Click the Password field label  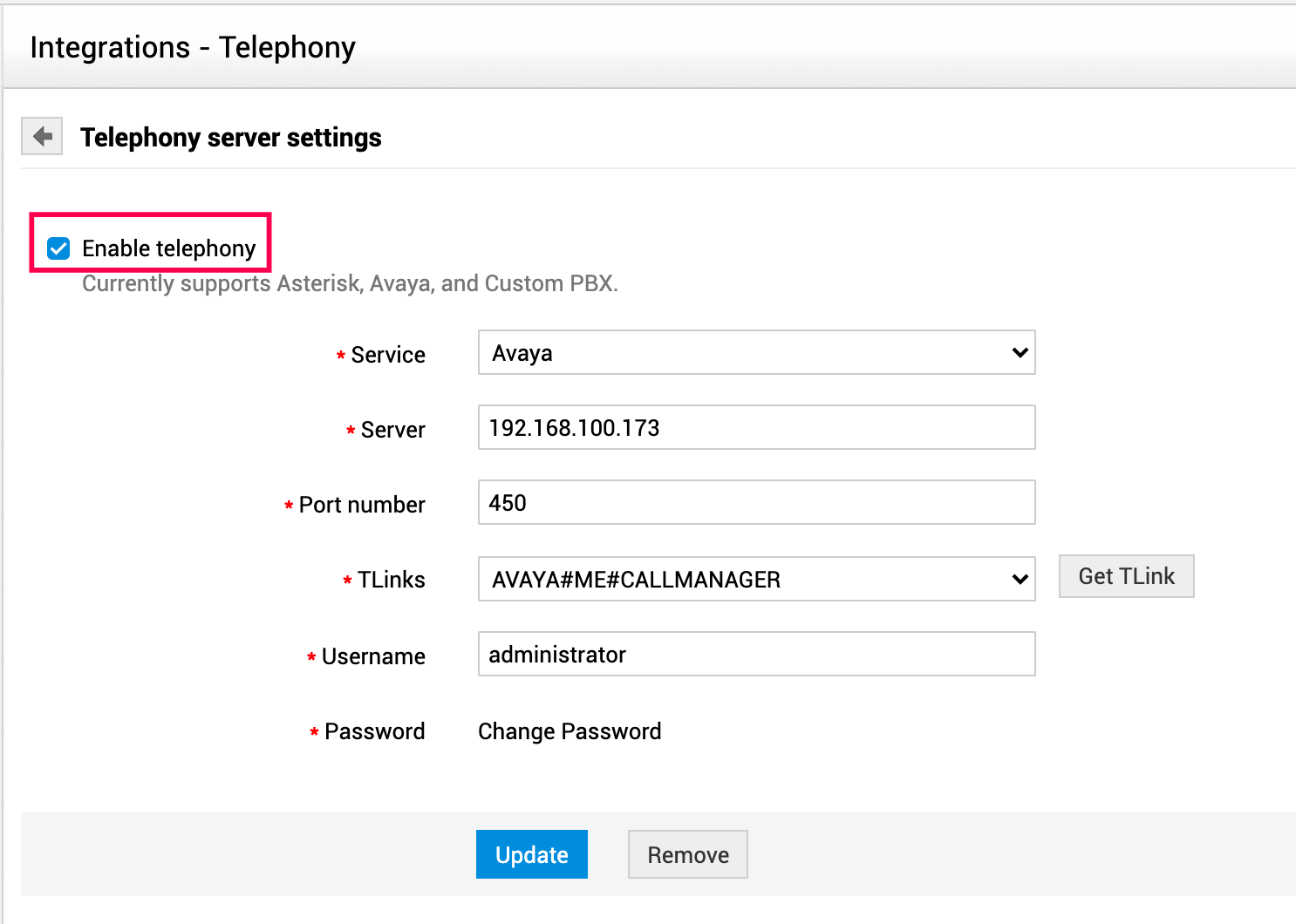point(374,731)
